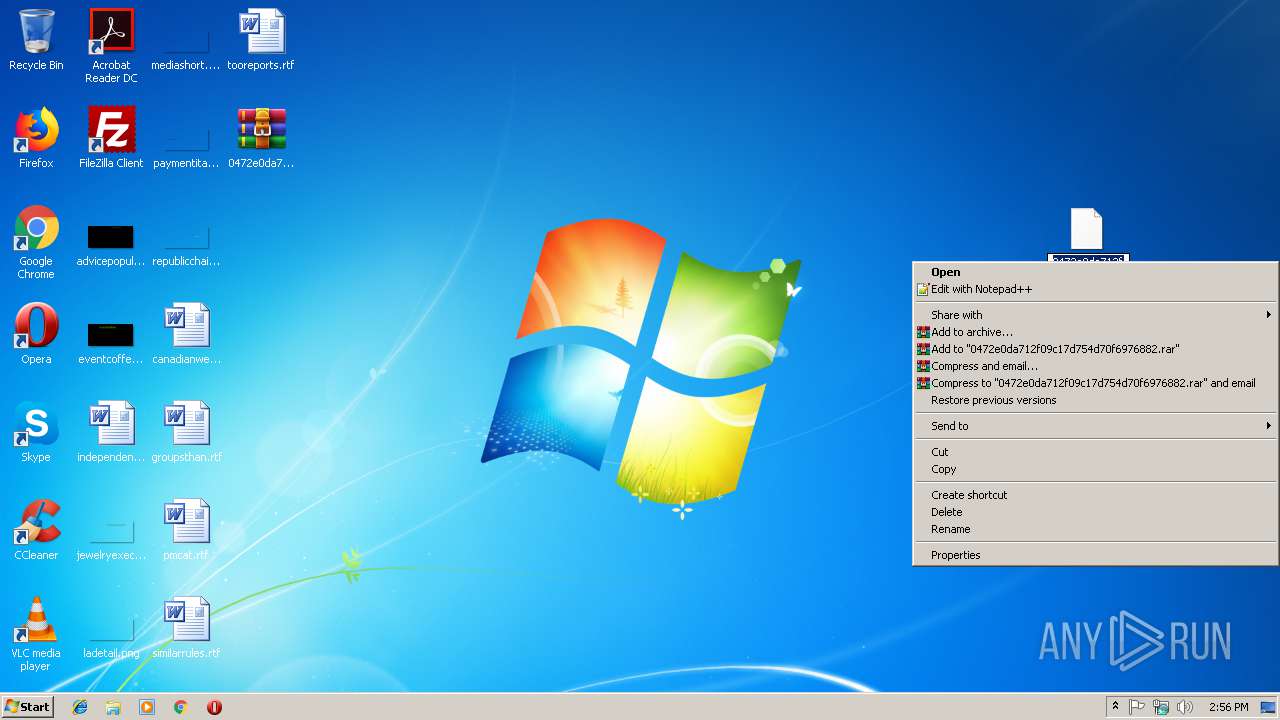Show hidden tray icons arrow
Image resolution: width=1280 pixels, height=720 pixels.
[x=1115, y=707]
